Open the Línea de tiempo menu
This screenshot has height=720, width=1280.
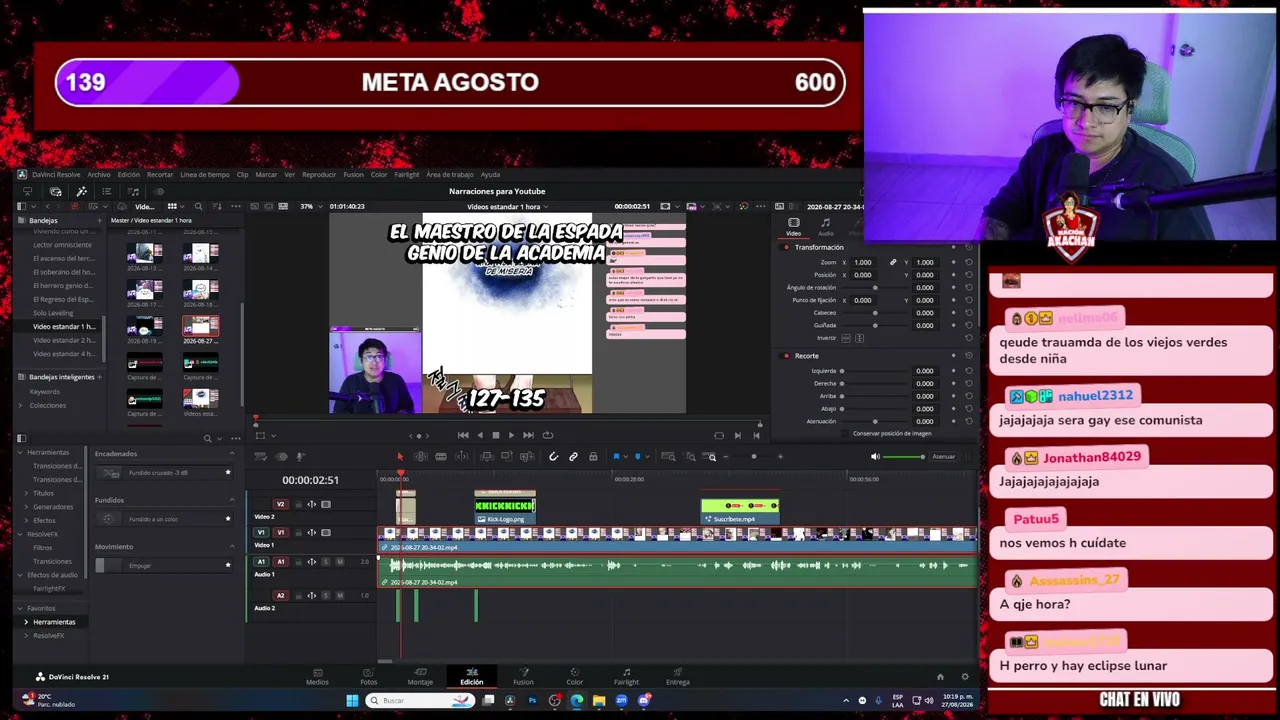(x=205, y=175)
